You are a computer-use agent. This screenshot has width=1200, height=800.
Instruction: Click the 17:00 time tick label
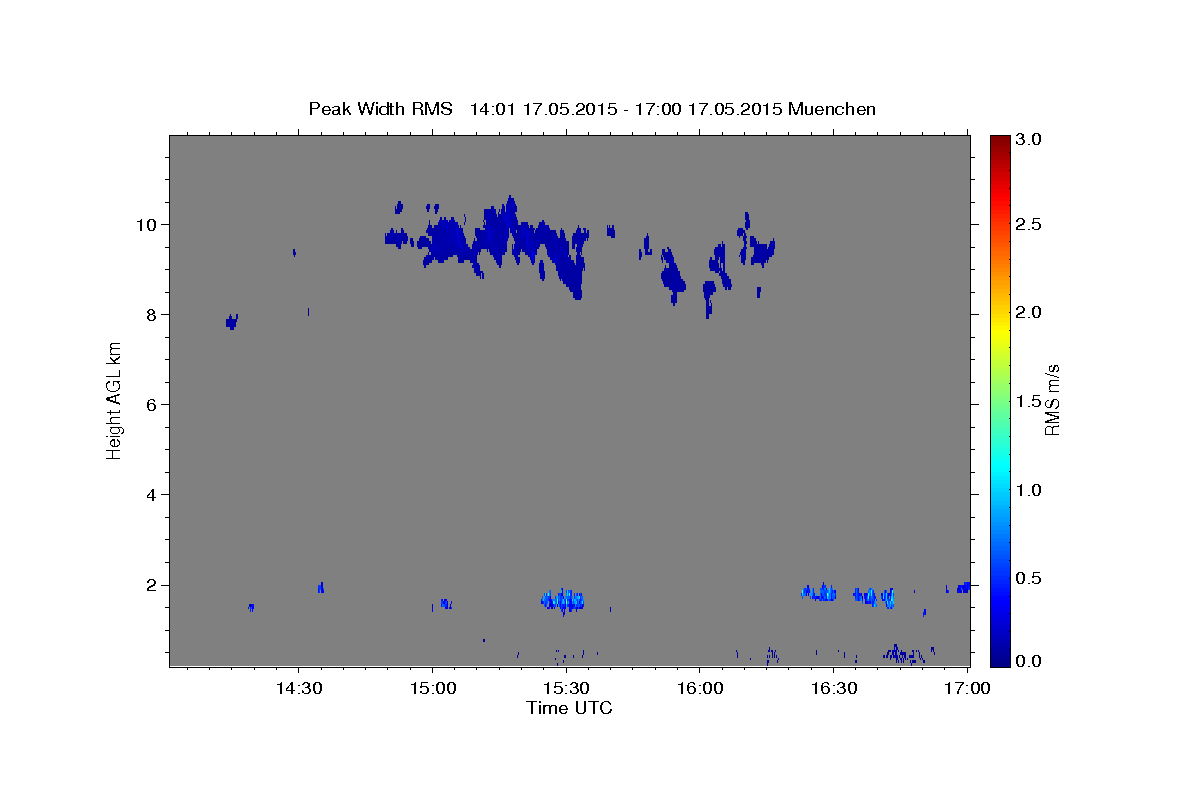967,689
